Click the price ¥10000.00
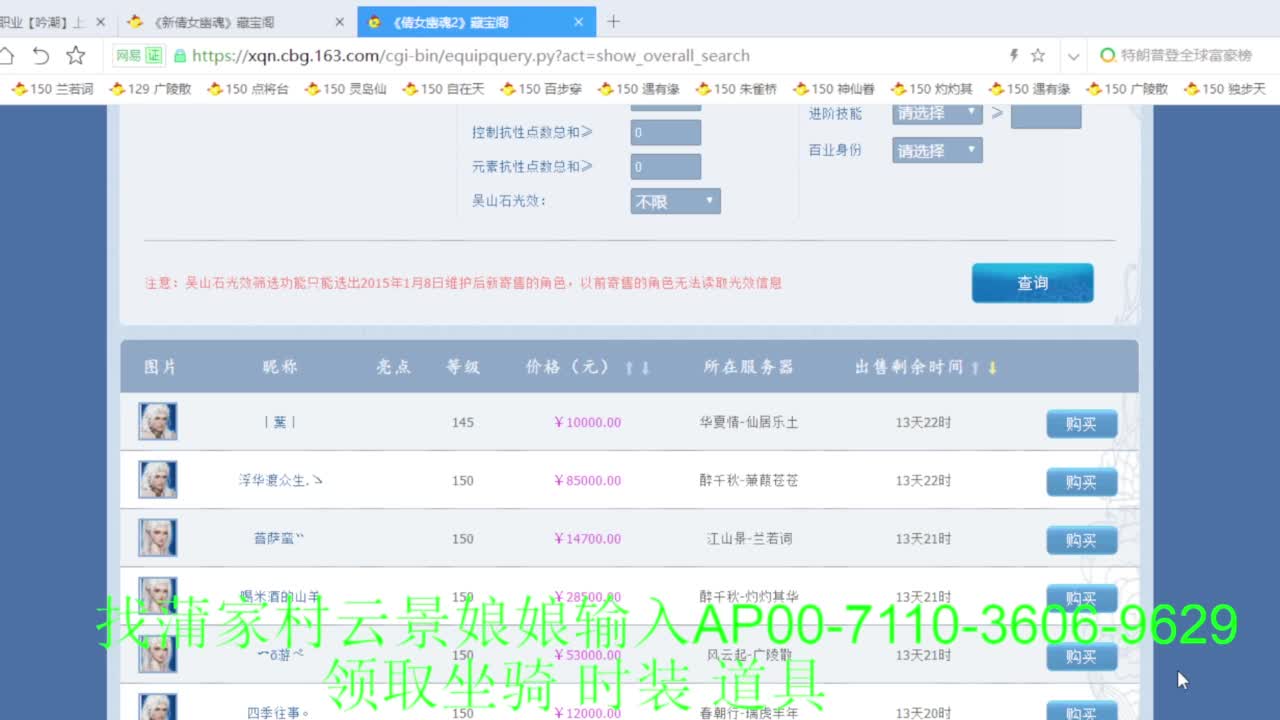This screenshot has width=1280, height=720. [587, 422]
